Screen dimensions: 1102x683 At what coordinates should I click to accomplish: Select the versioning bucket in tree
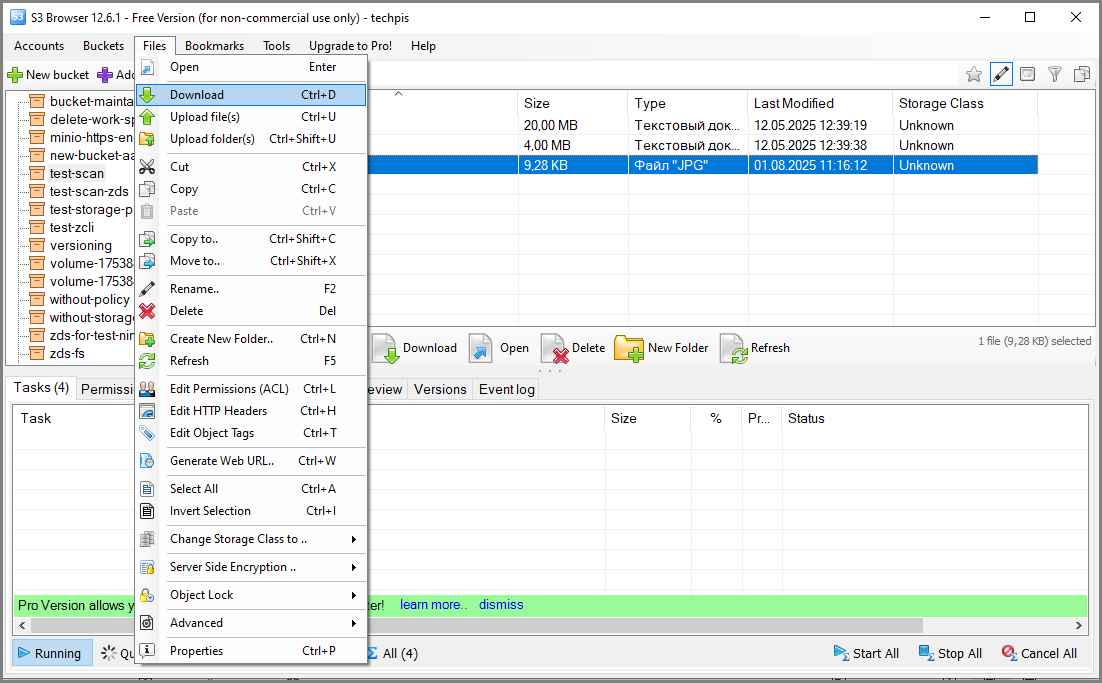(80, 245)
